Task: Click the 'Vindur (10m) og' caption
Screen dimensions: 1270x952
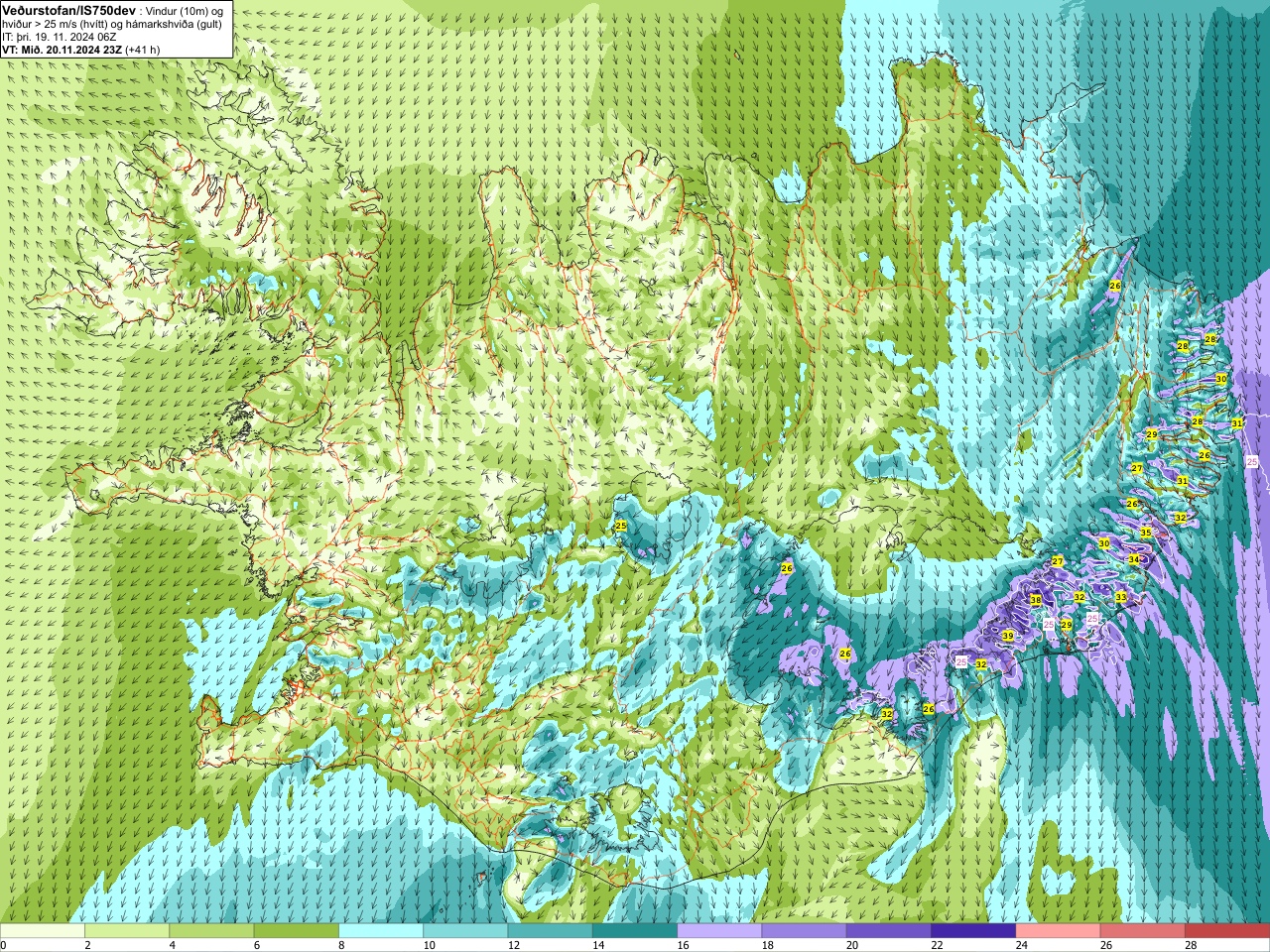Action: click(184, 10)
